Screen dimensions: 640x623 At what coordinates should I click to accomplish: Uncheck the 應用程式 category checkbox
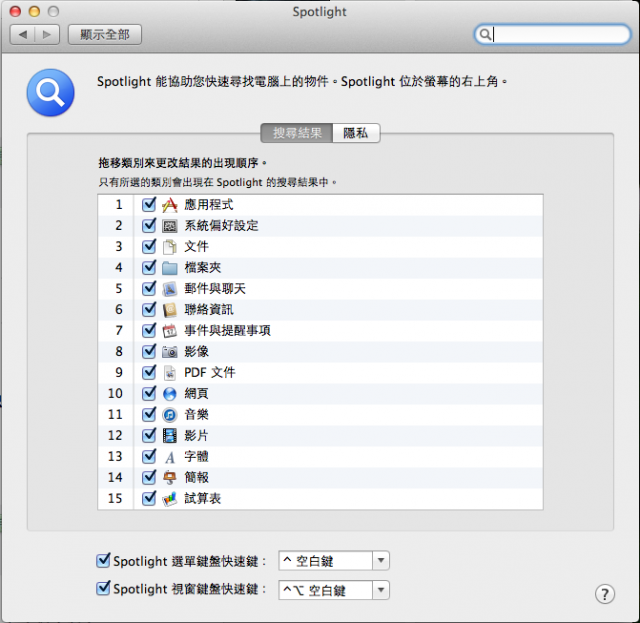coord(149,204)
